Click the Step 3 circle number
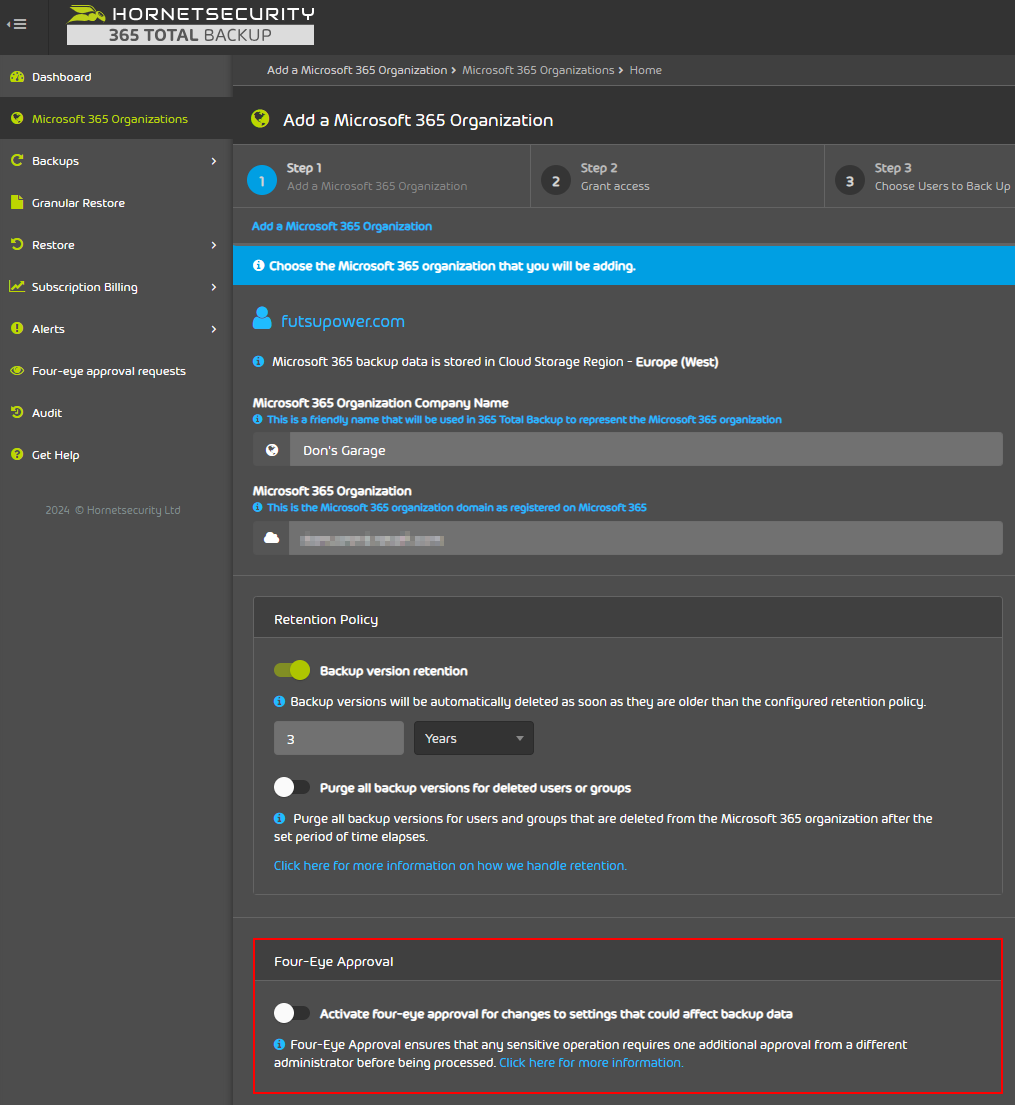This screenshot has height=1105, width=1015. tap(849, 180)
